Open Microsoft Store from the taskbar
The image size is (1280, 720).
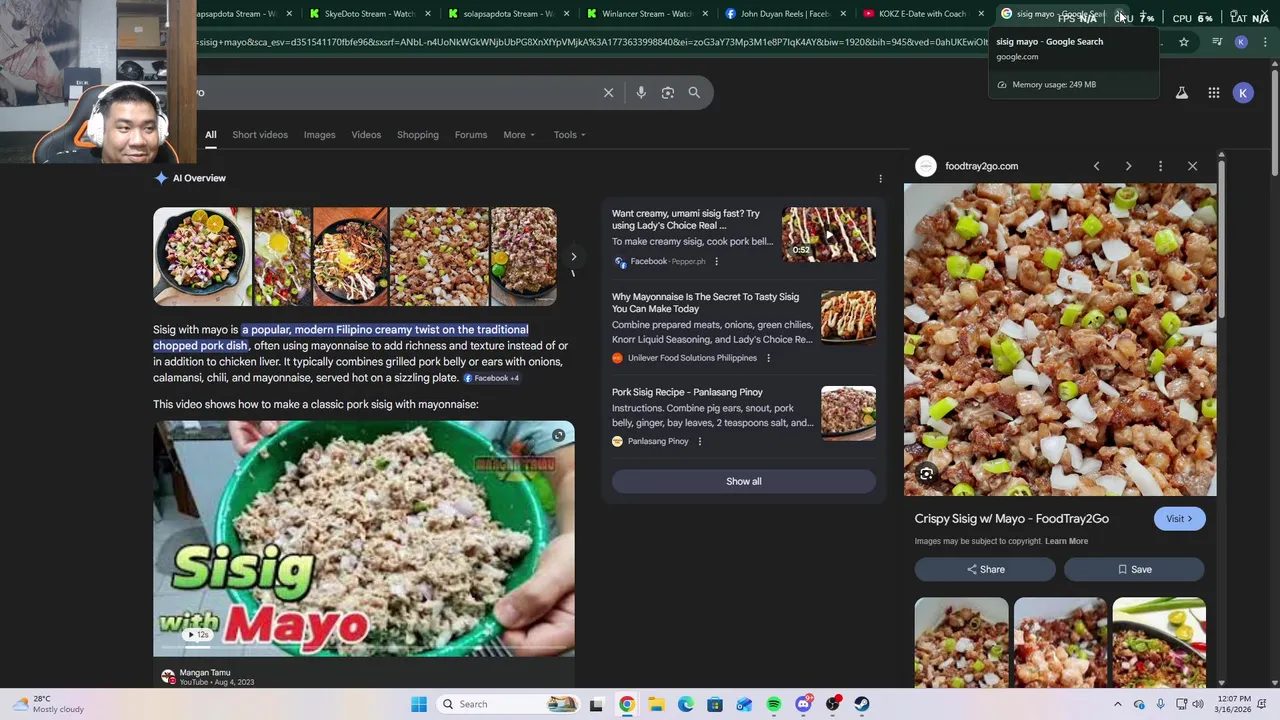point(715,704)
